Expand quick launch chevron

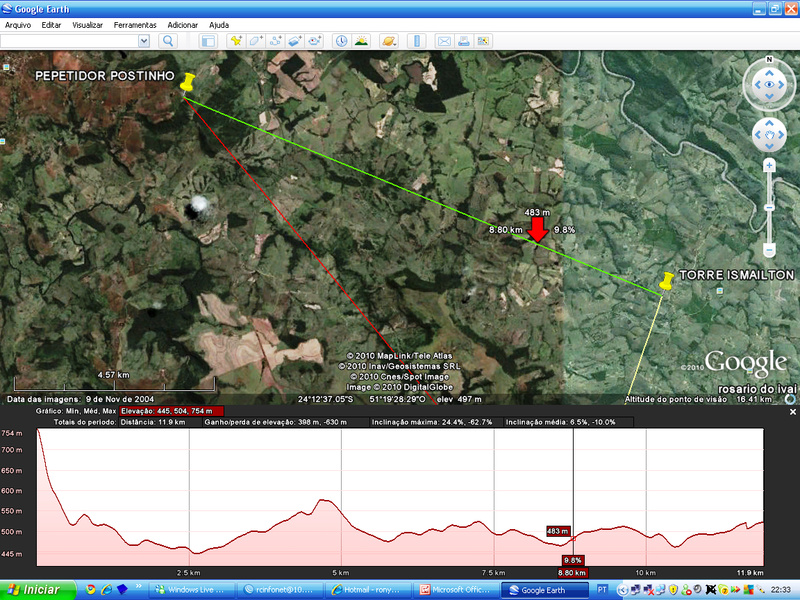138,588
